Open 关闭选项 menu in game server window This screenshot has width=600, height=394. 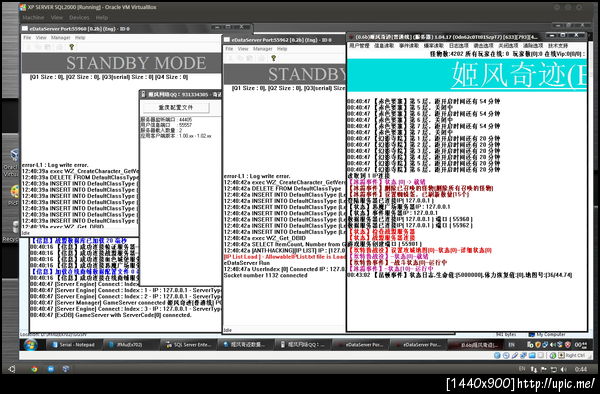508,46
